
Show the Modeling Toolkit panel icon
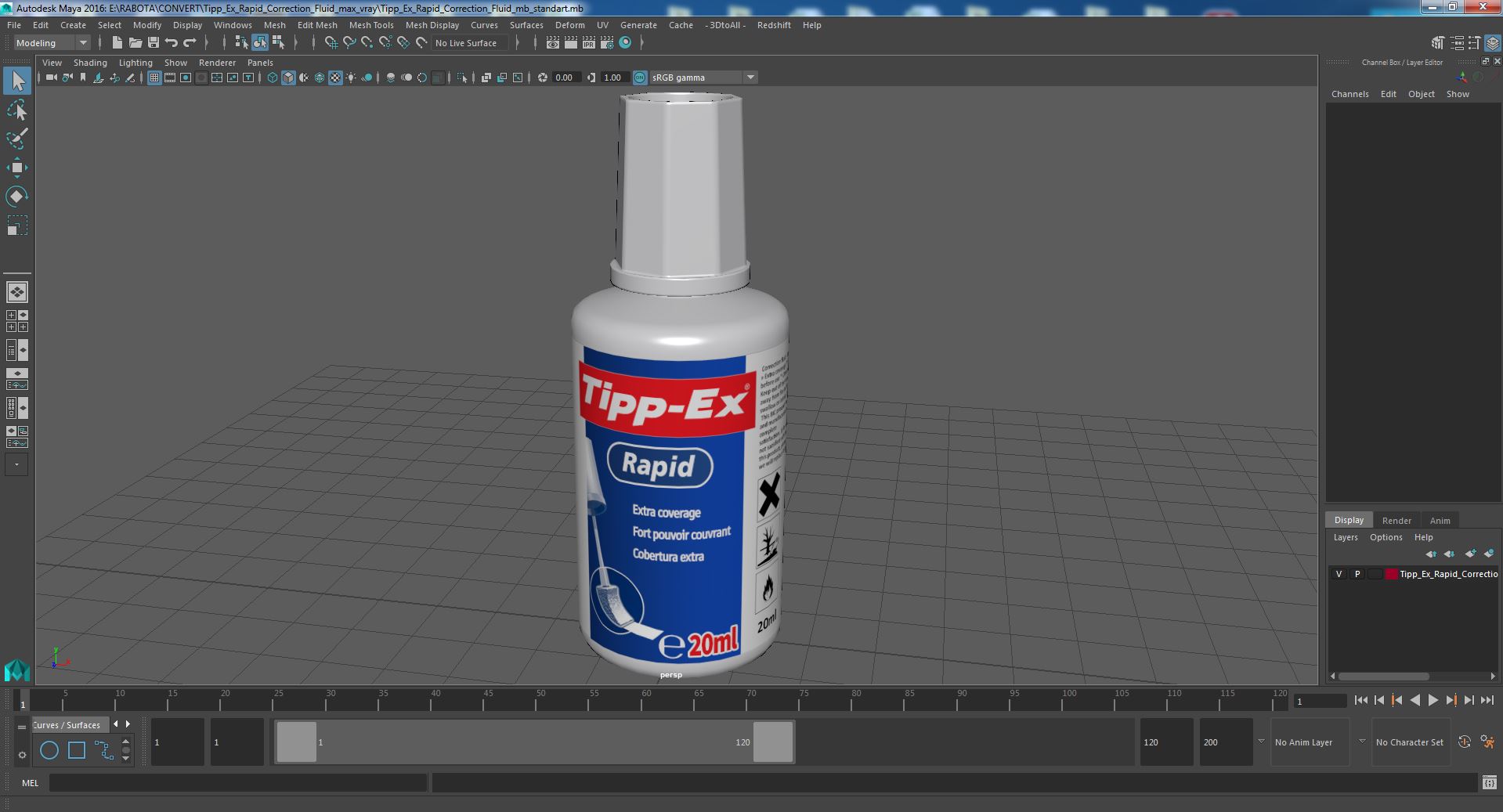pos(1437,43)
